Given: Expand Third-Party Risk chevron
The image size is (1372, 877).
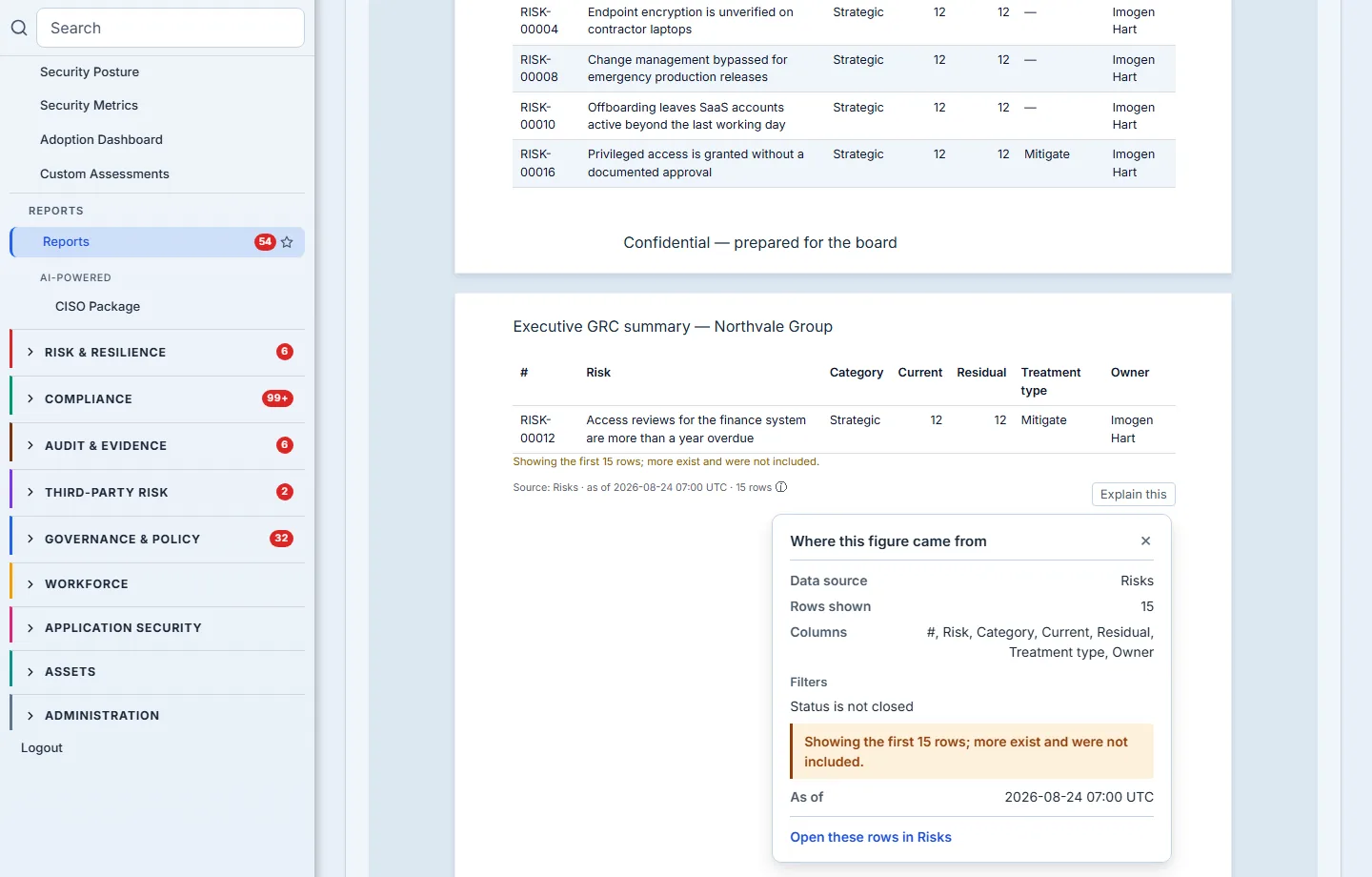Looking at the screenshot, I should click(x=30, y=492).
